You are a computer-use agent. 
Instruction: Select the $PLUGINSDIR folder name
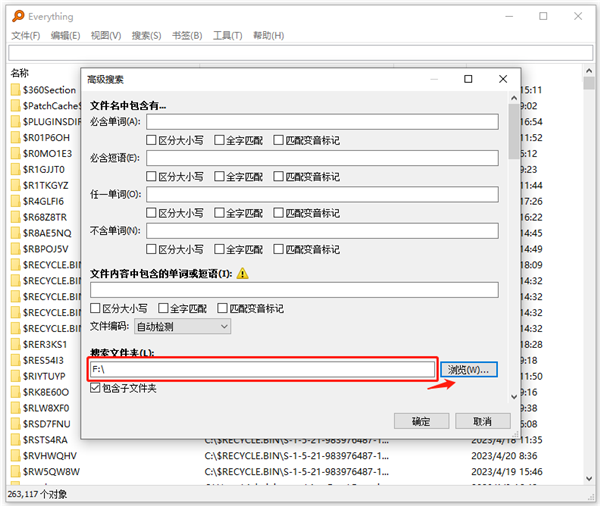[51, 122]
